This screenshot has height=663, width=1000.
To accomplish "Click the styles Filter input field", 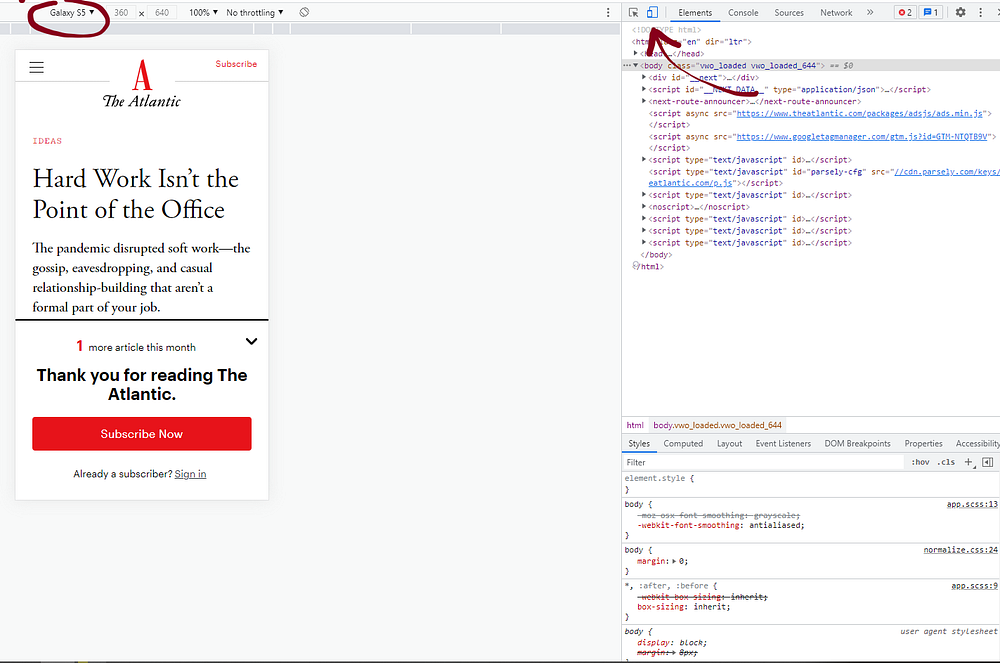I will tap(764, 462).
